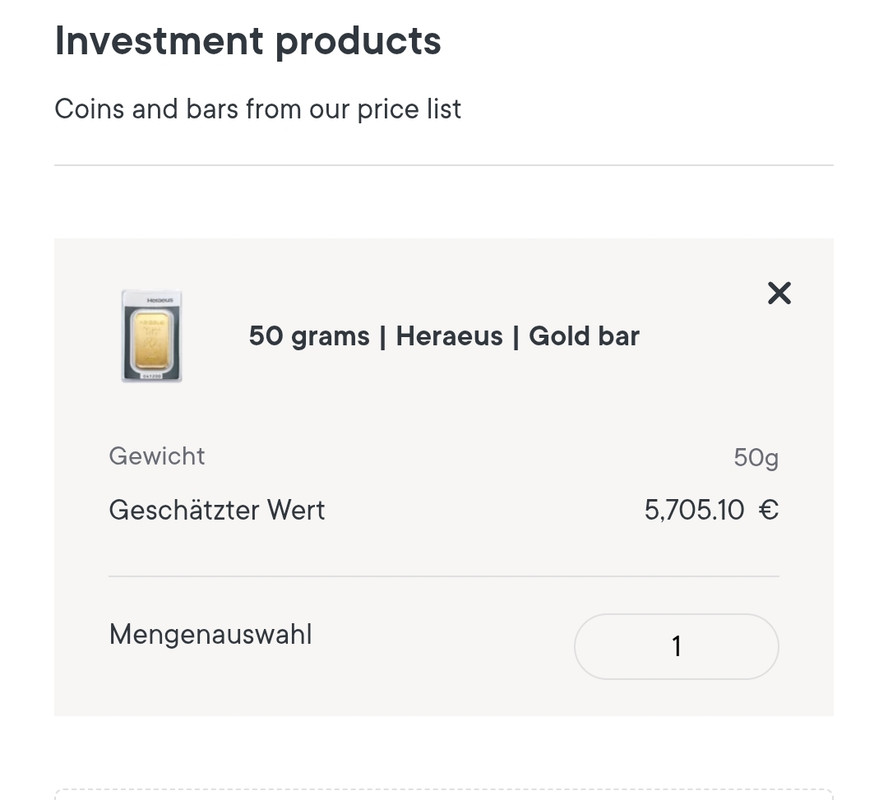Click the divider line above Mengenauswahl
The width and height of the screenshot is (888, 800).
click(x=443, y=576)
